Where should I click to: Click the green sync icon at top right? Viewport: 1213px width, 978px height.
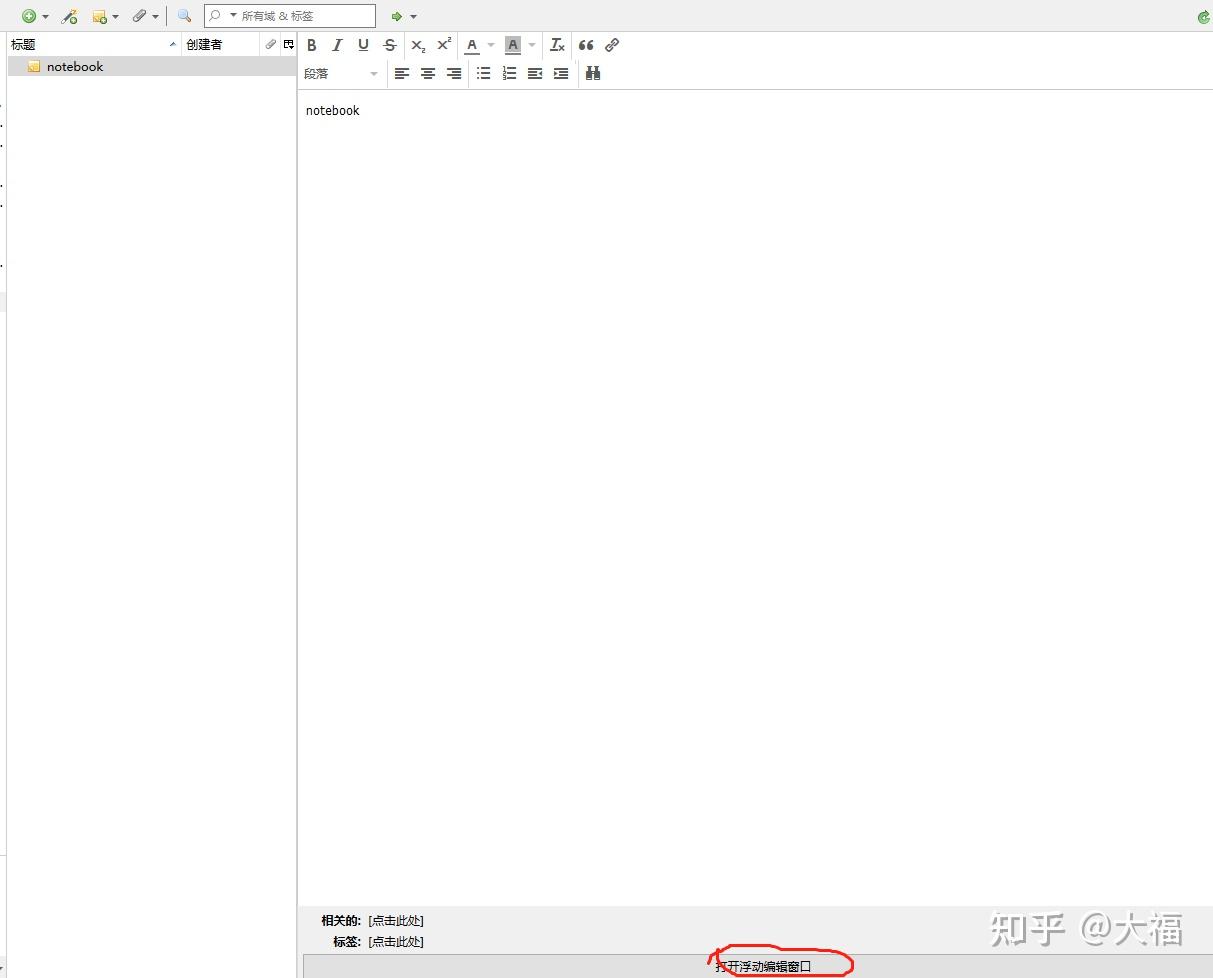[x=1203, y=17]
